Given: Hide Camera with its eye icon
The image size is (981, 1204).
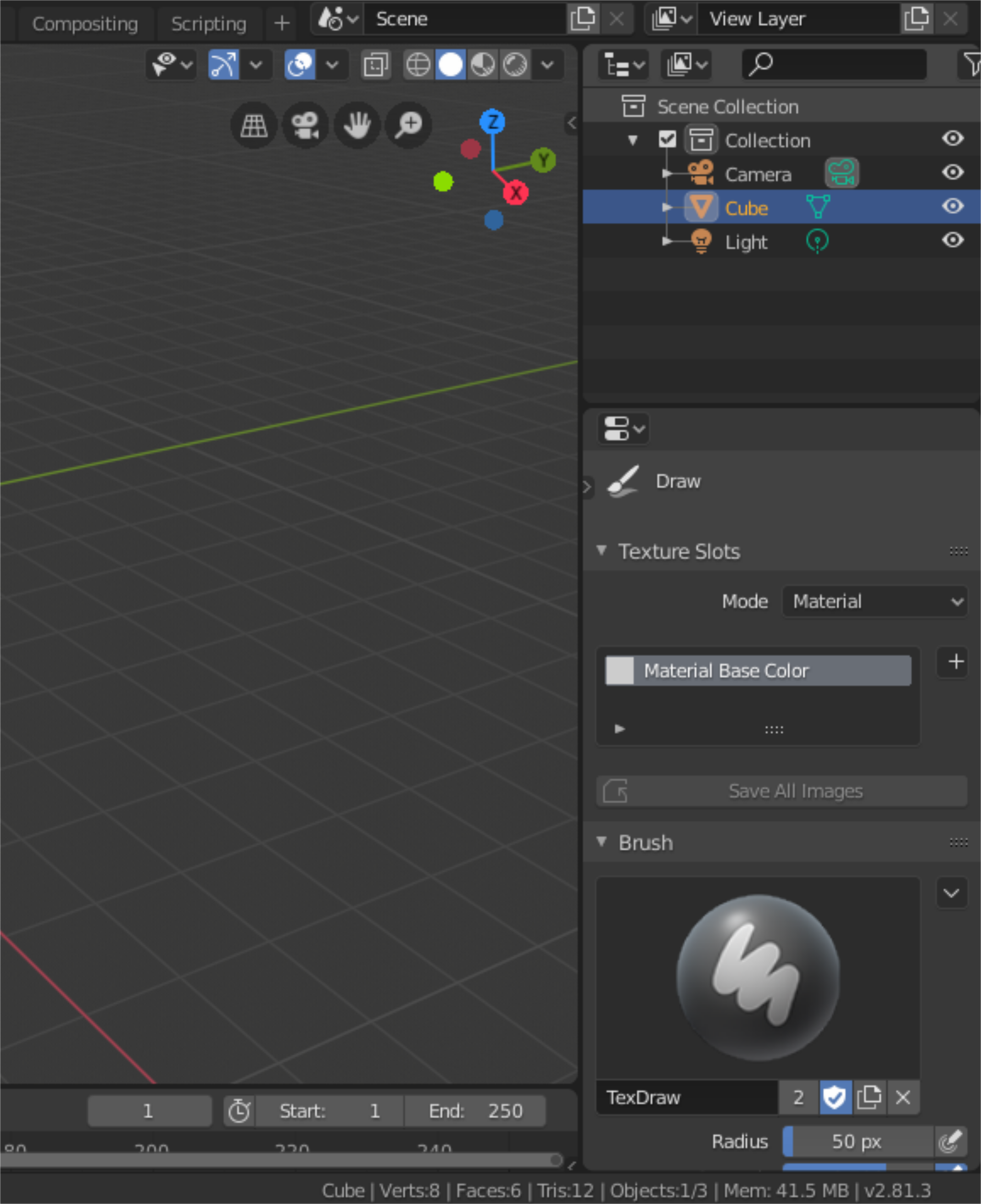Looking at the screenshot, I should pyautogui.click(x=953, y=172).
